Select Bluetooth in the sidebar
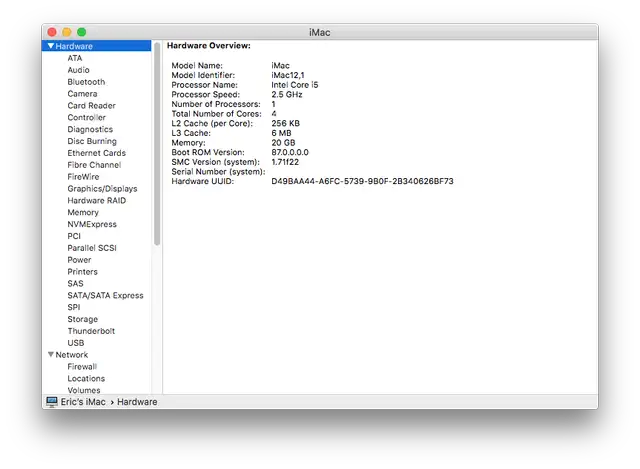 click(86, 82)
